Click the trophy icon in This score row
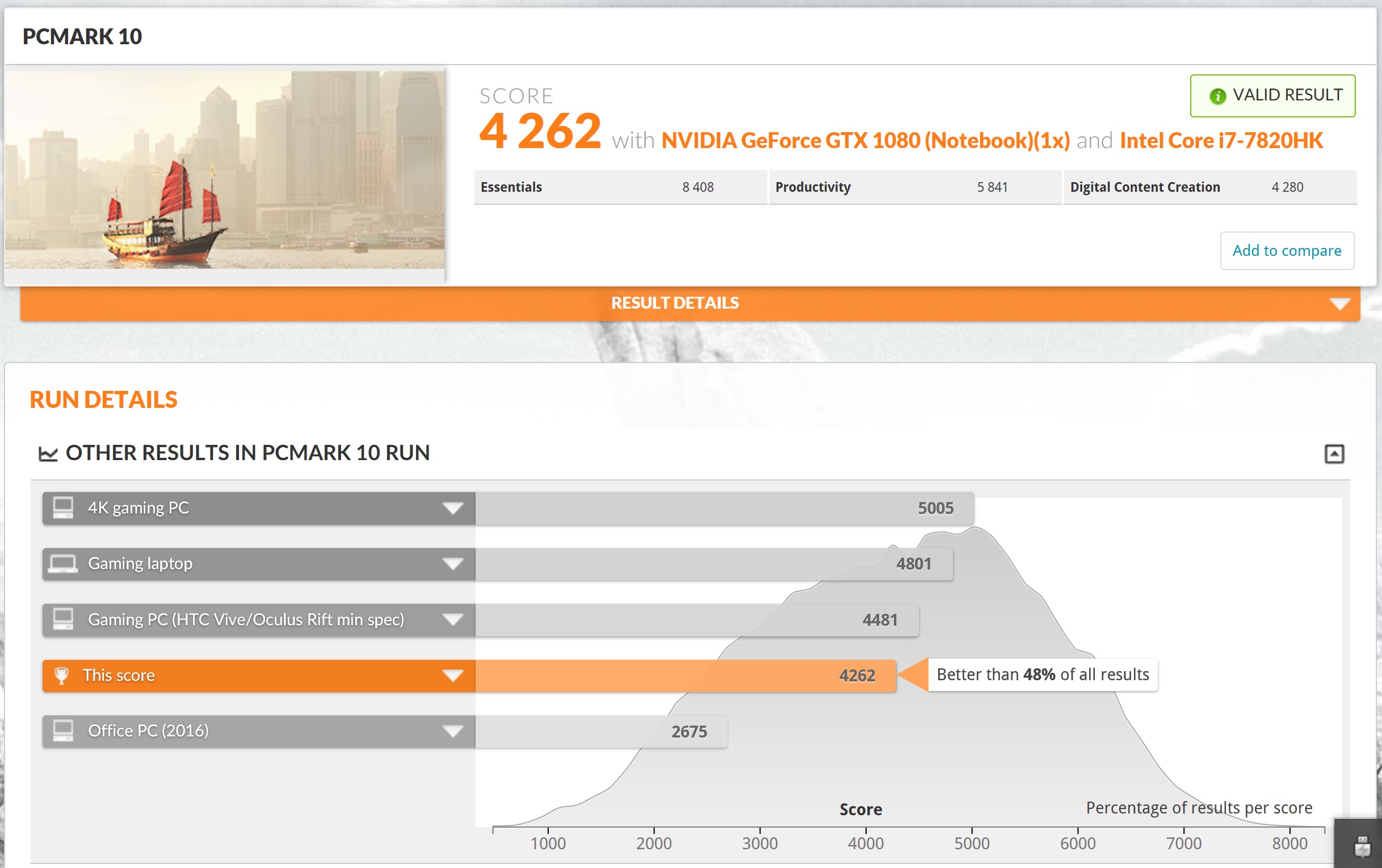This screenshot has height=868, width=1382. 61,675
